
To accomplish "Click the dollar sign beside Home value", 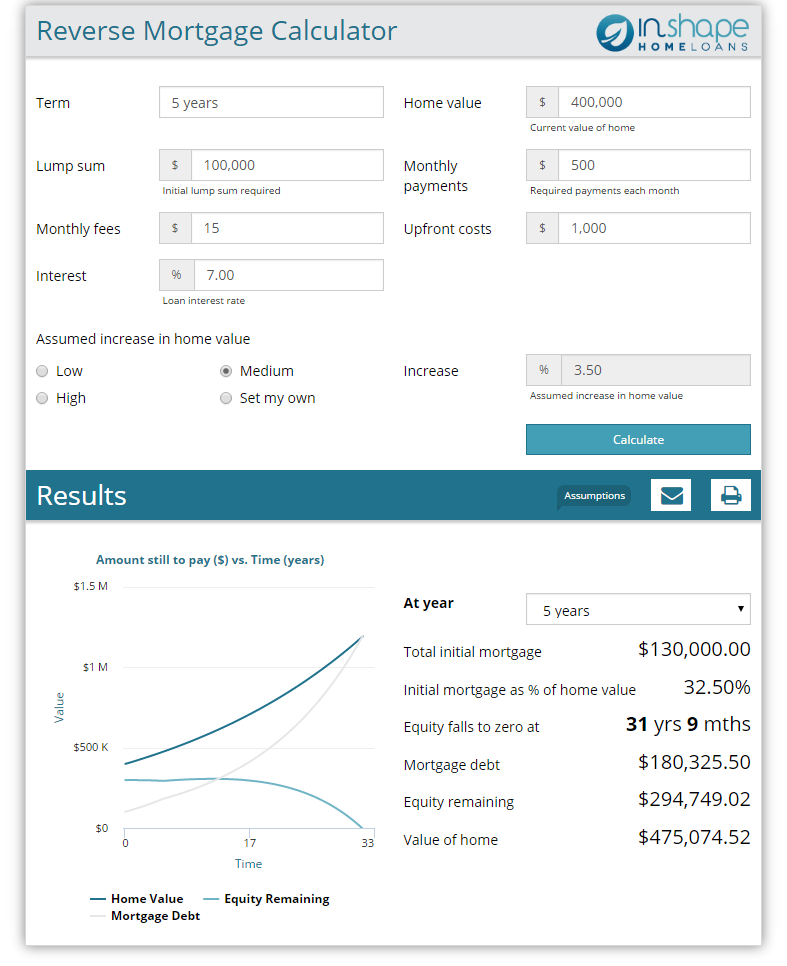I will 542,102.
